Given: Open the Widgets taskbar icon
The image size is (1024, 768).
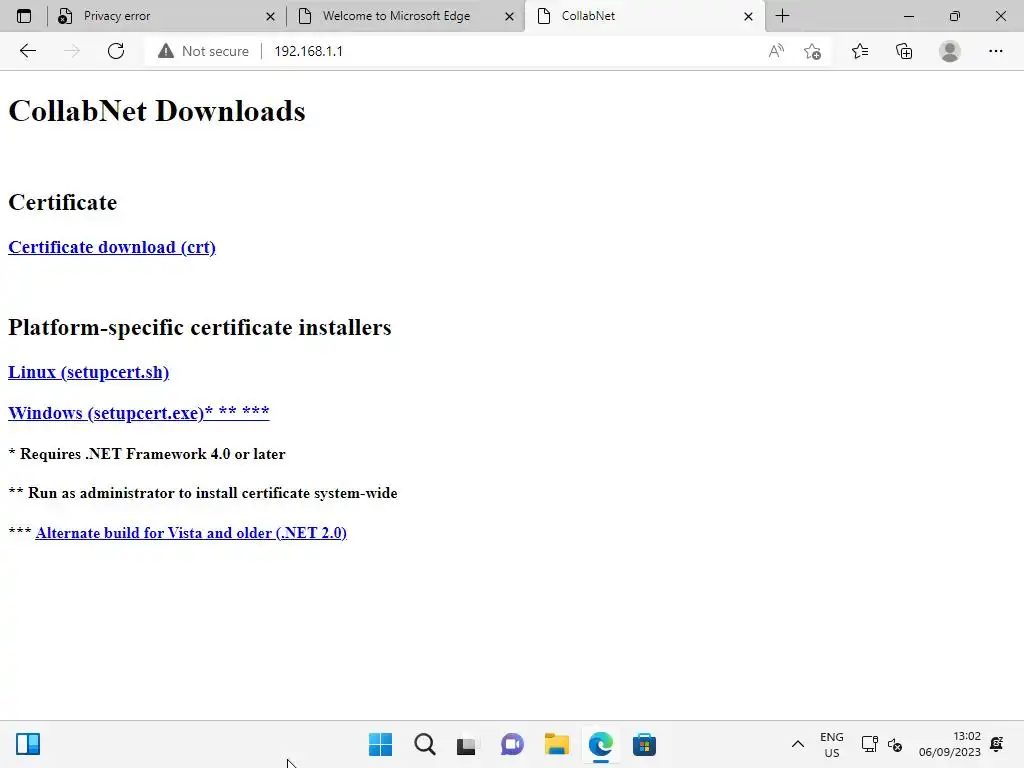Looking at the screenshot, I should [x=28, y=744].
